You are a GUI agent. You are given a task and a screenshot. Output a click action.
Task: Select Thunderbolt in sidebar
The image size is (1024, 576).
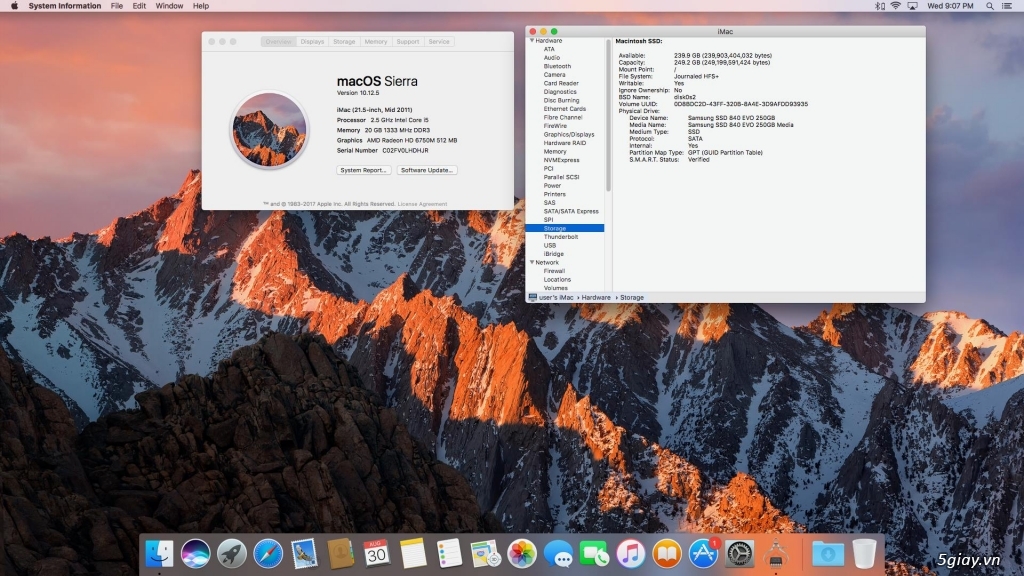(x=561, y=236)
